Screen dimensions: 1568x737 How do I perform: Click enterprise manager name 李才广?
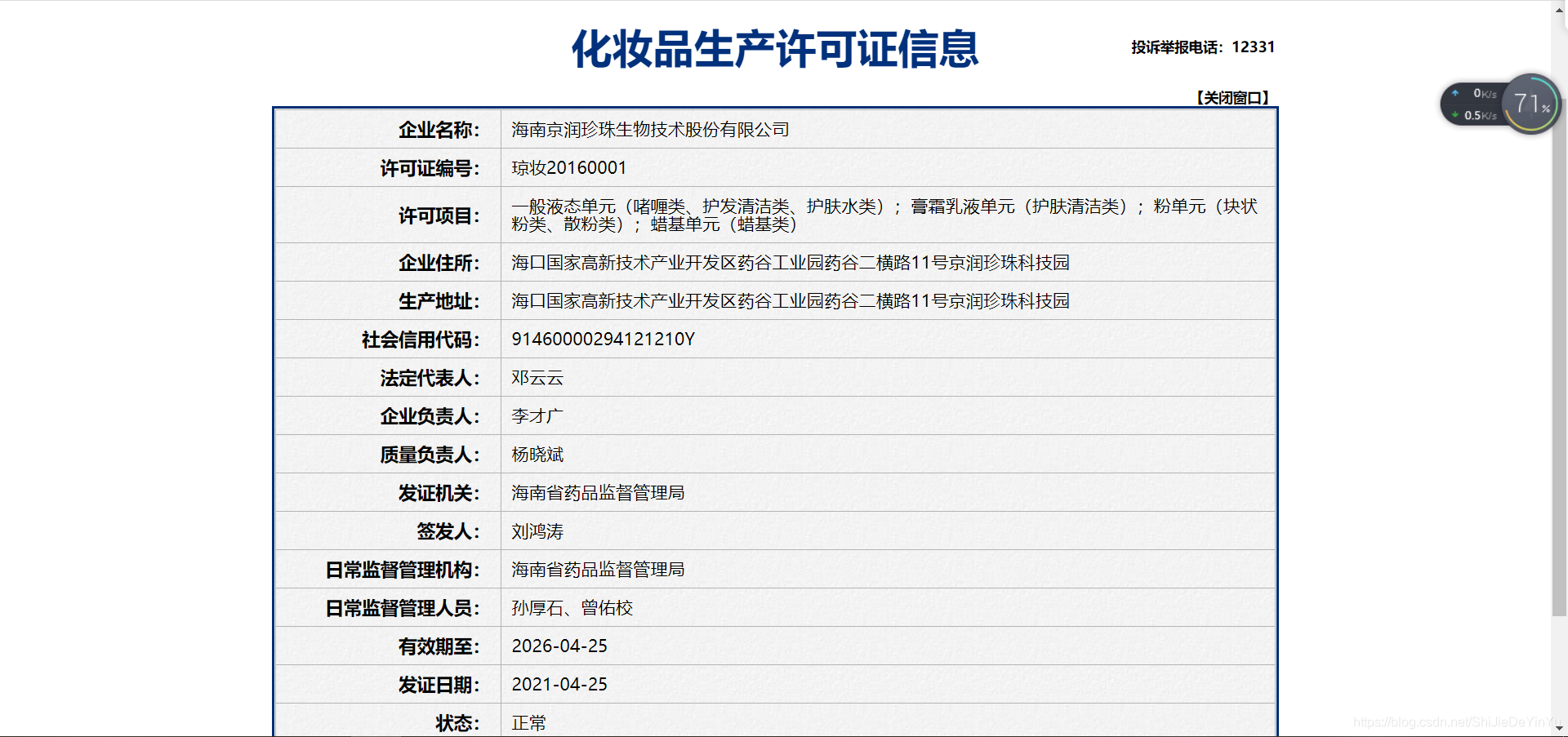click(537, 416)
